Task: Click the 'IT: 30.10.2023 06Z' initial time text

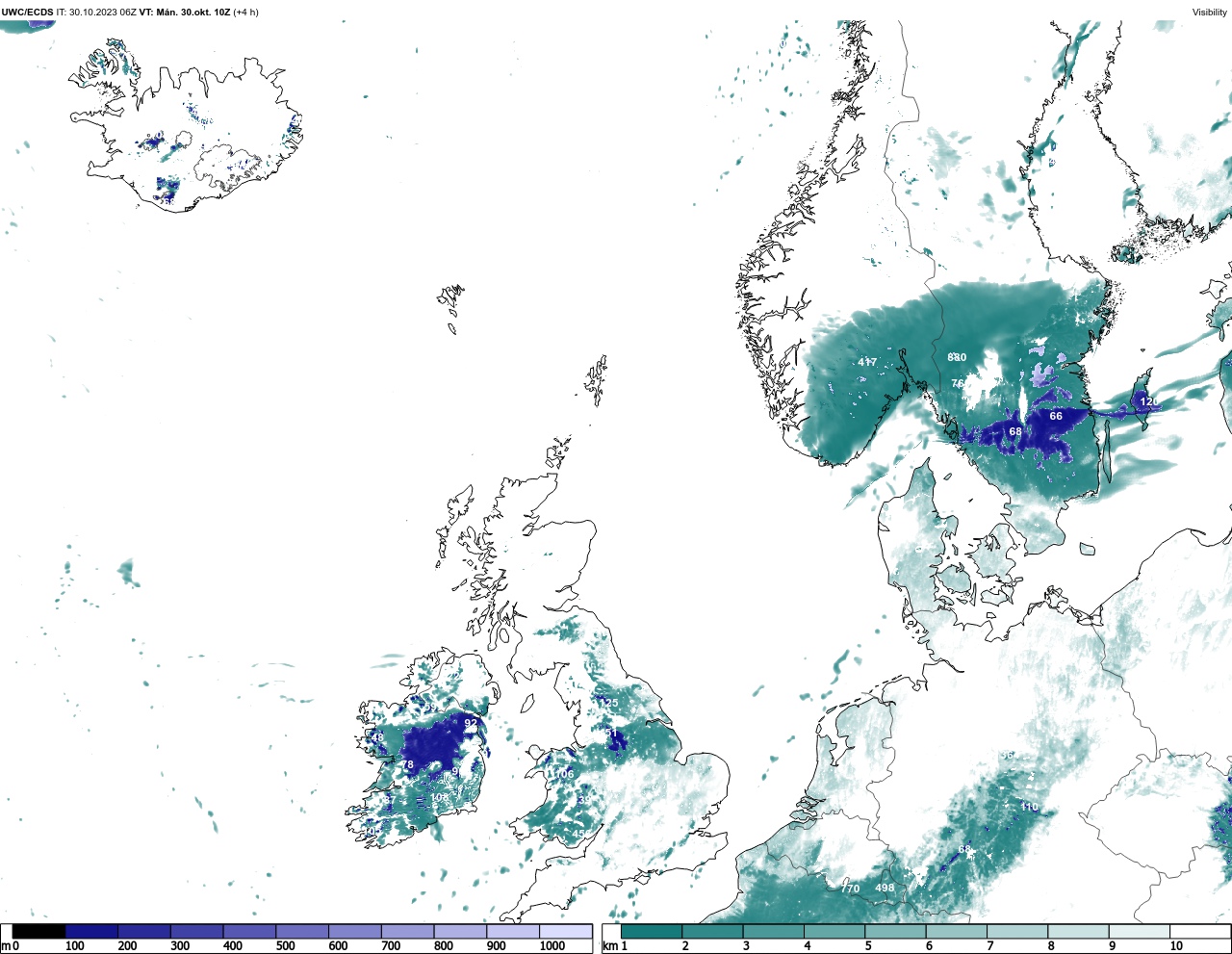Action: coord(96,13)
